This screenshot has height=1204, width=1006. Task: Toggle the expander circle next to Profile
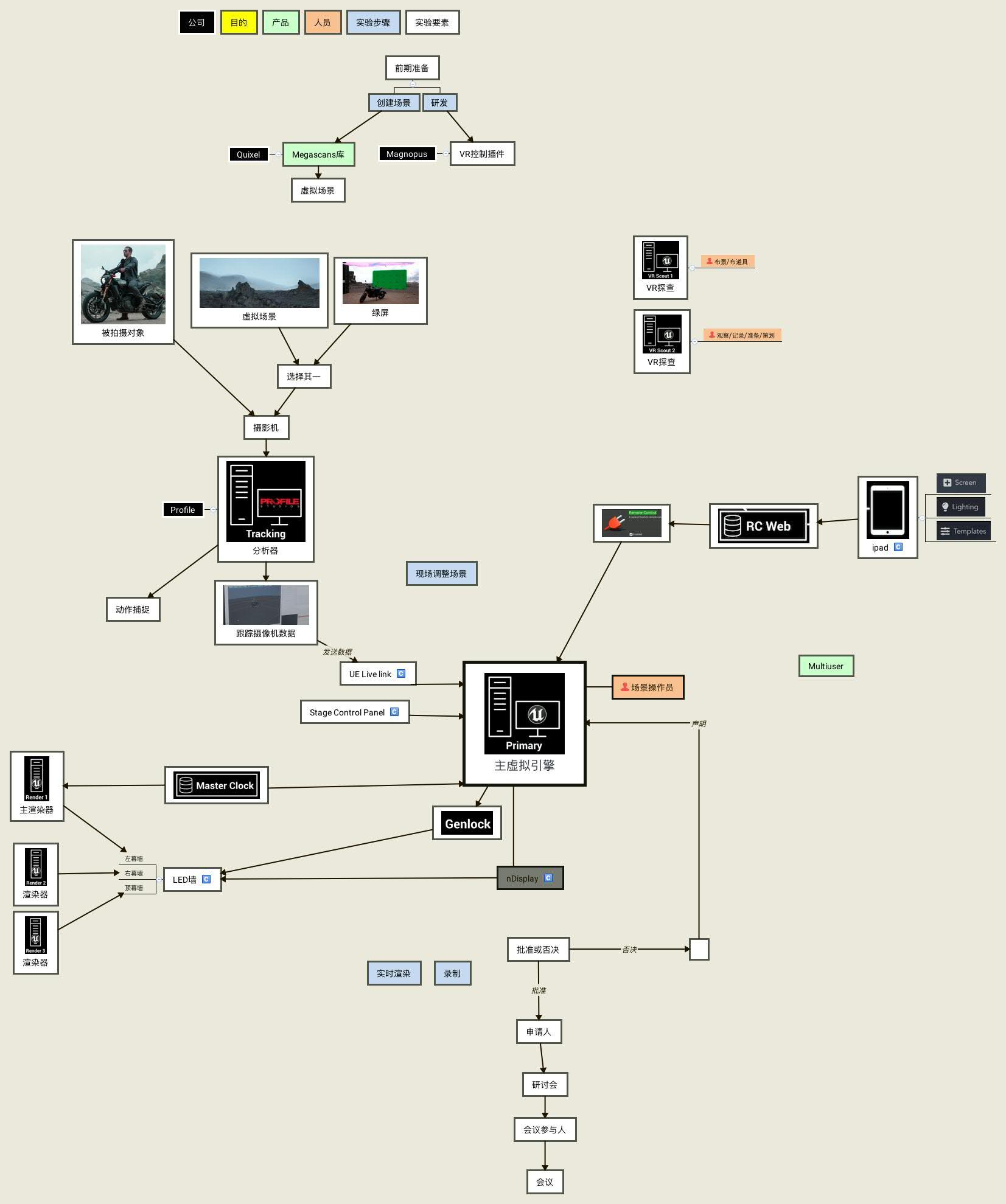pos(213,510)
